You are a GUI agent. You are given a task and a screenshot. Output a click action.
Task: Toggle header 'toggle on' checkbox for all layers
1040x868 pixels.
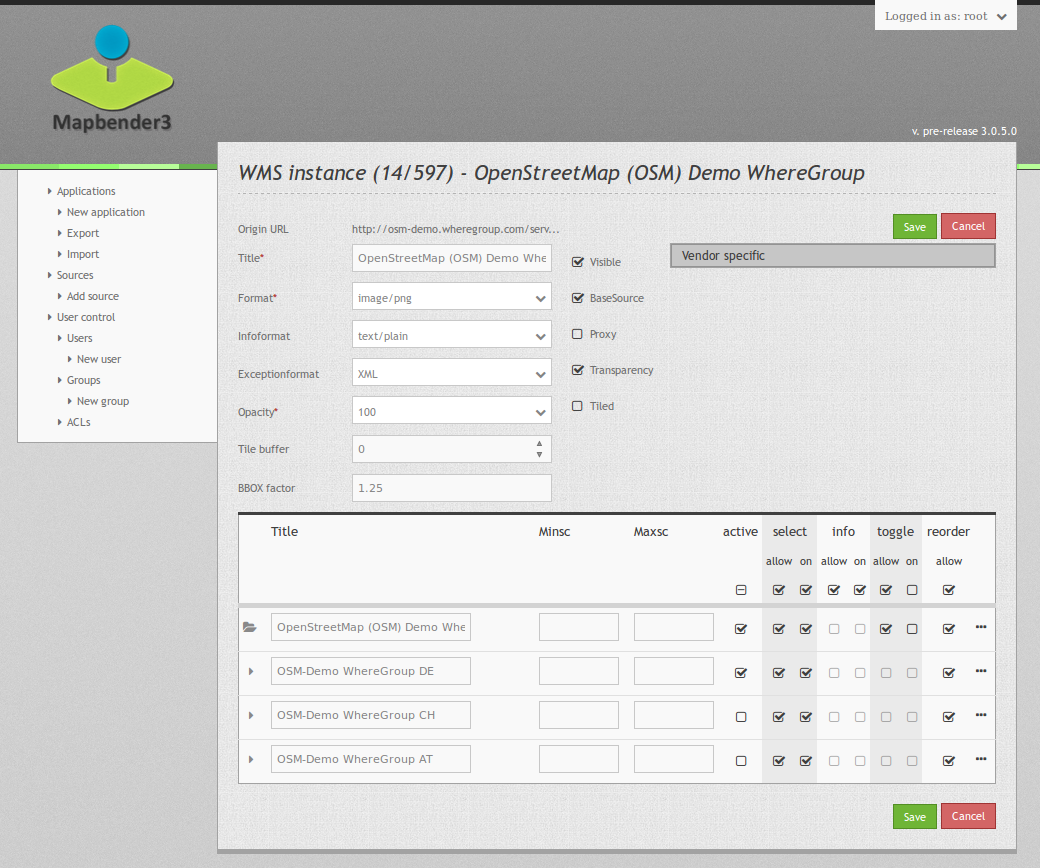pyautogui.click(x=912, y=590)
